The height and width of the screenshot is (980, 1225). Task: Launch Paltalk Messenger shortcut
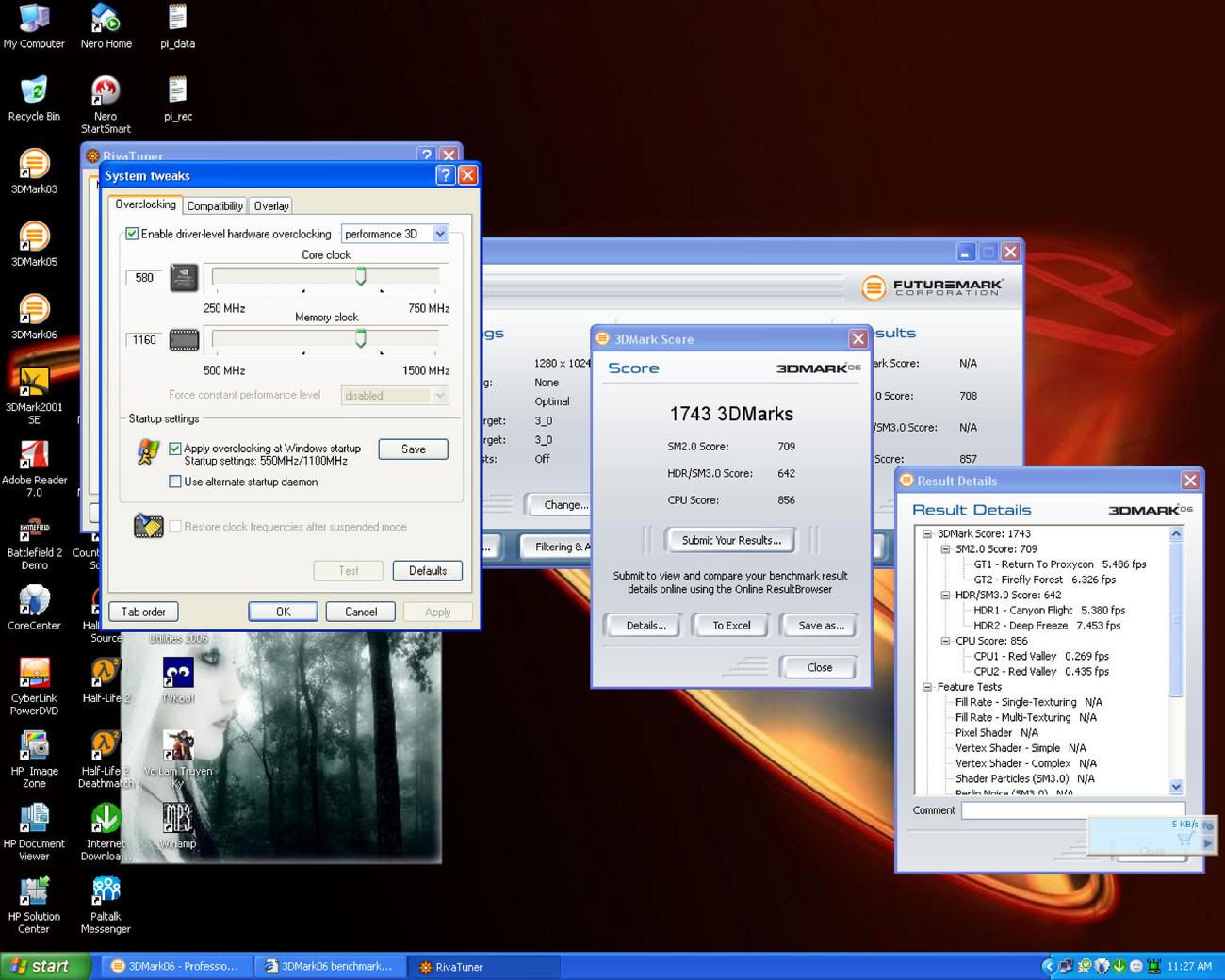pos(106,904)
